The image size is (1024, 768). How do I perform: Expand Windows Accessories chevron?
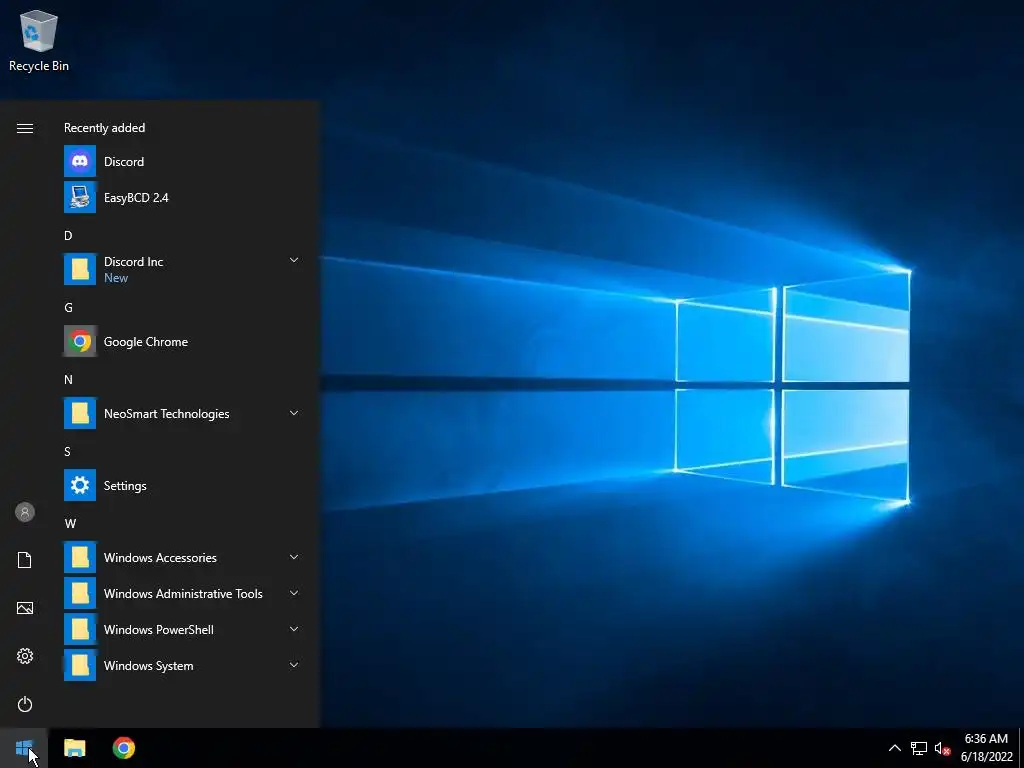tap(294, 557)
